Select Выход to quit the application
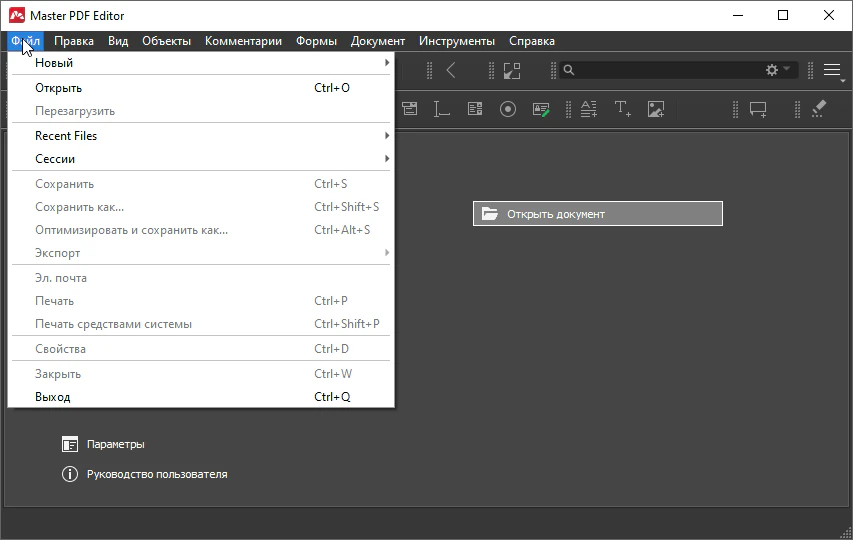The height and width of the screenshot is (540, 853). click(53, 397)
